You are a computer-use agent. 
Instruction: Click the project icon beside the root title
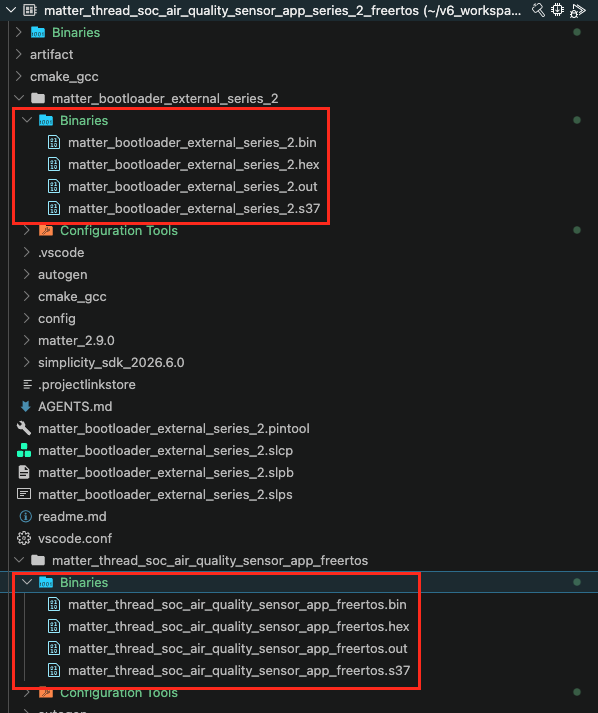pos(30,10)
